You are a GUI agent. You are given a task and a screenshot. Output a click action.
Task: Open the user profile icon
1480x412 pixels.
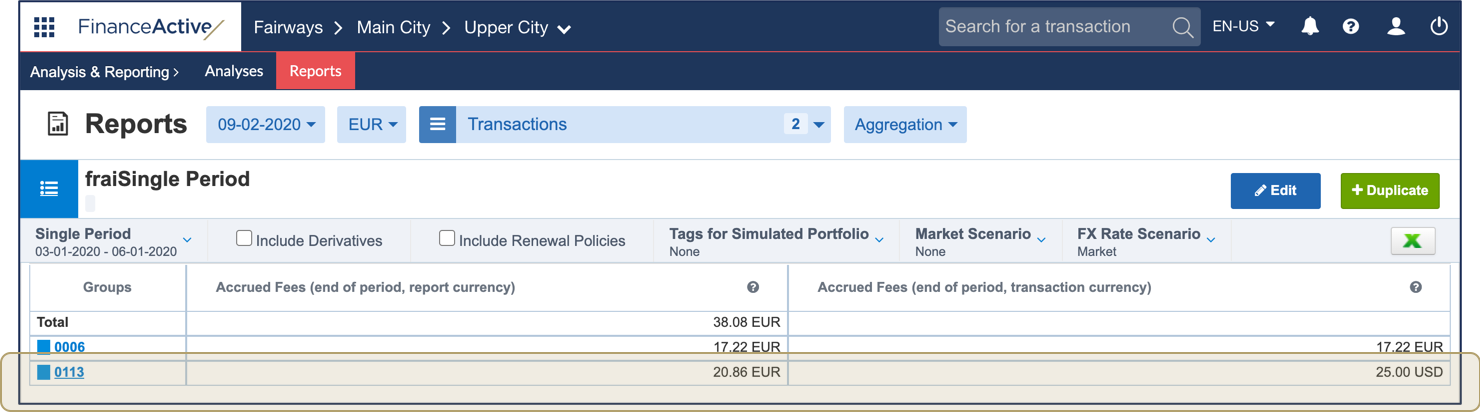pos(1396,27)
